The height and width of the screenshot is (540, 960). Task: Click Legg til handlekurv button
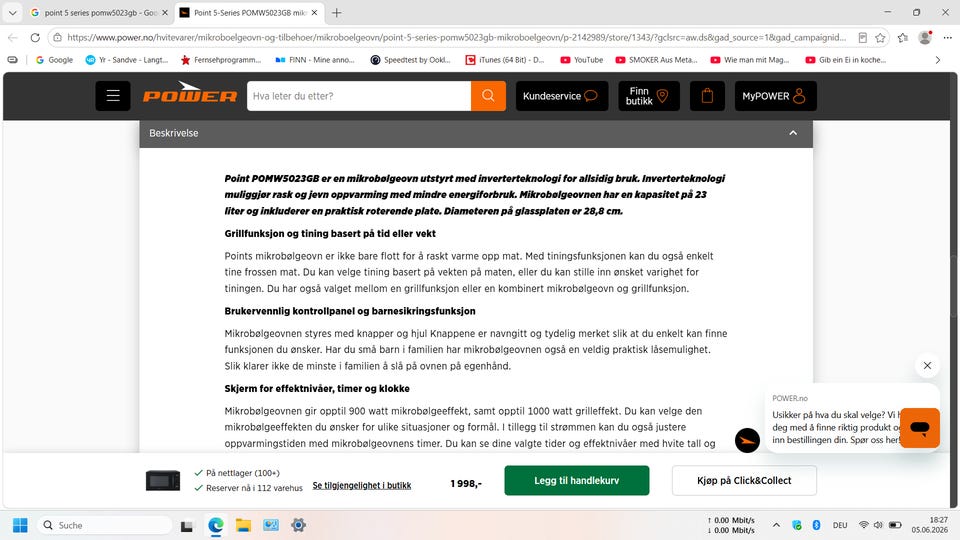pyautogui.click(x=577, y=481)
